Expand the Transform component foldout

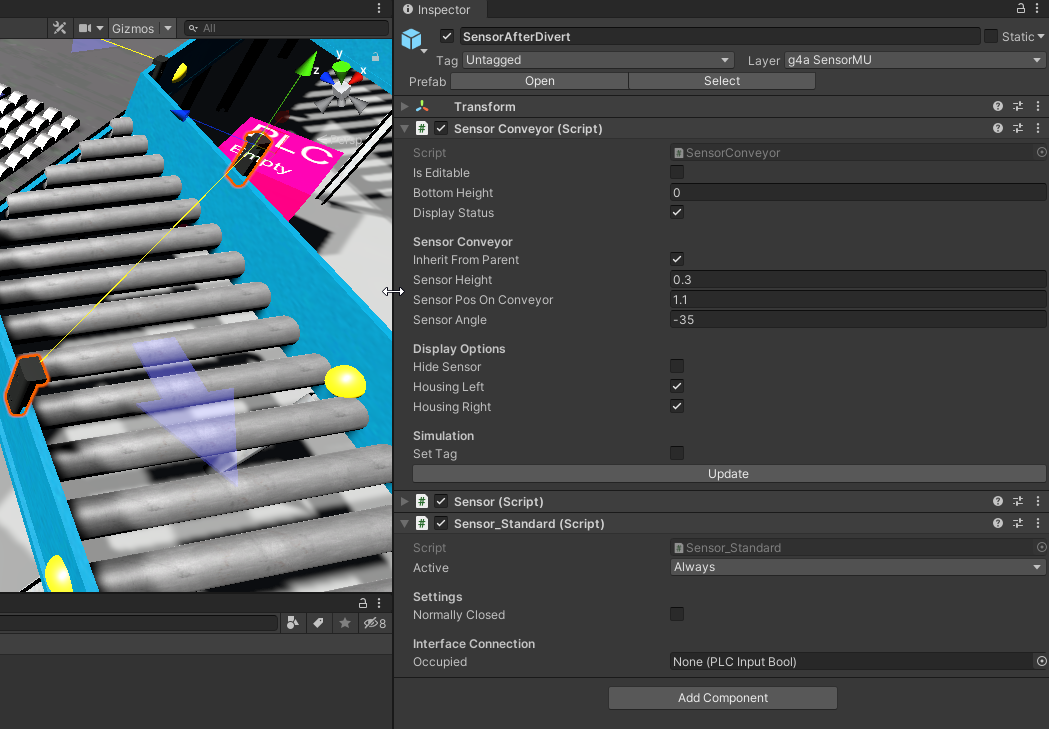point(404,107)
